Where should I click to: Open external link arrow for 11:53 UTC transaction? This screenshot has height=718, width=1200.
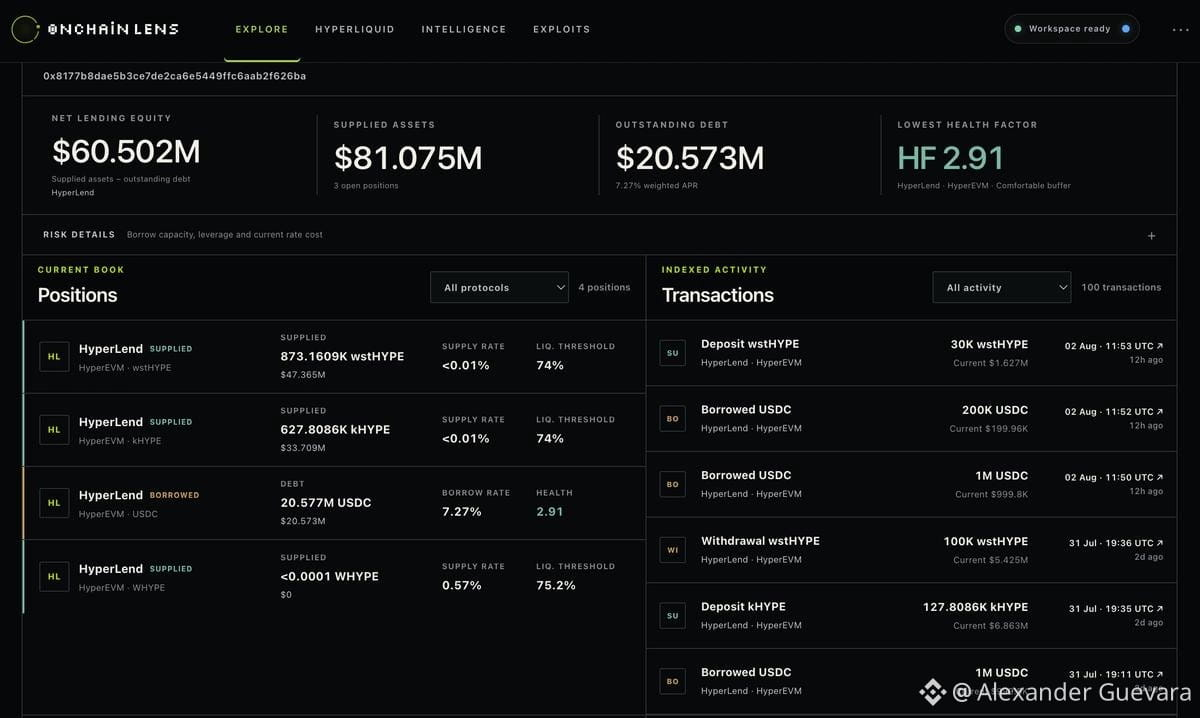pos(1160,346)
